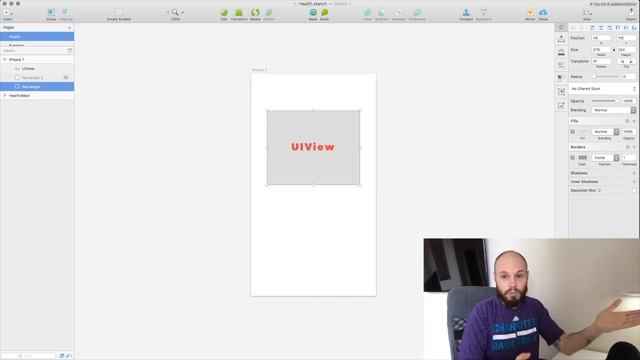Click the Mask toolbar icon
Image resolution: width=640 pixels, height=360 pixels.
click(x=313, y=12)
